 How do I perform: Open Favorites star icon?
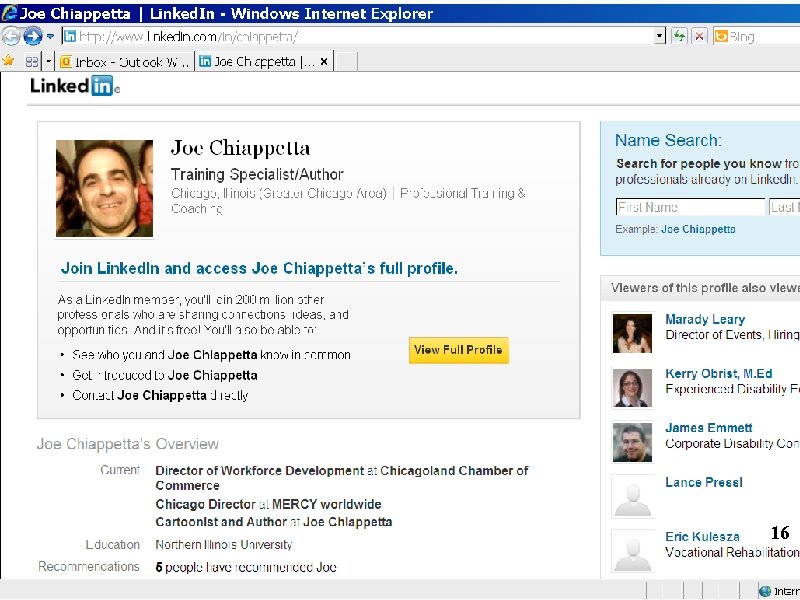tap(8, 61)
